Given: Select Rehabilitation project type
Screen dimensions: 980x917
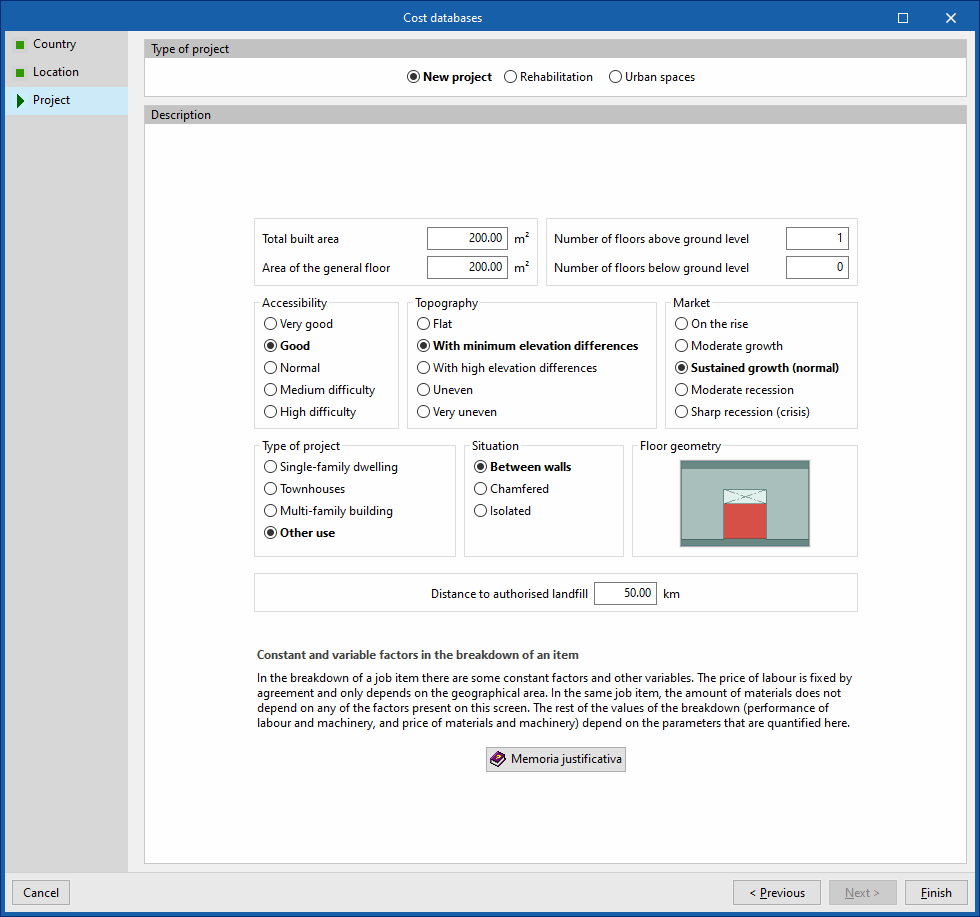Looking at the screenshot, I should pyautogui.click(x=548, y=77).
